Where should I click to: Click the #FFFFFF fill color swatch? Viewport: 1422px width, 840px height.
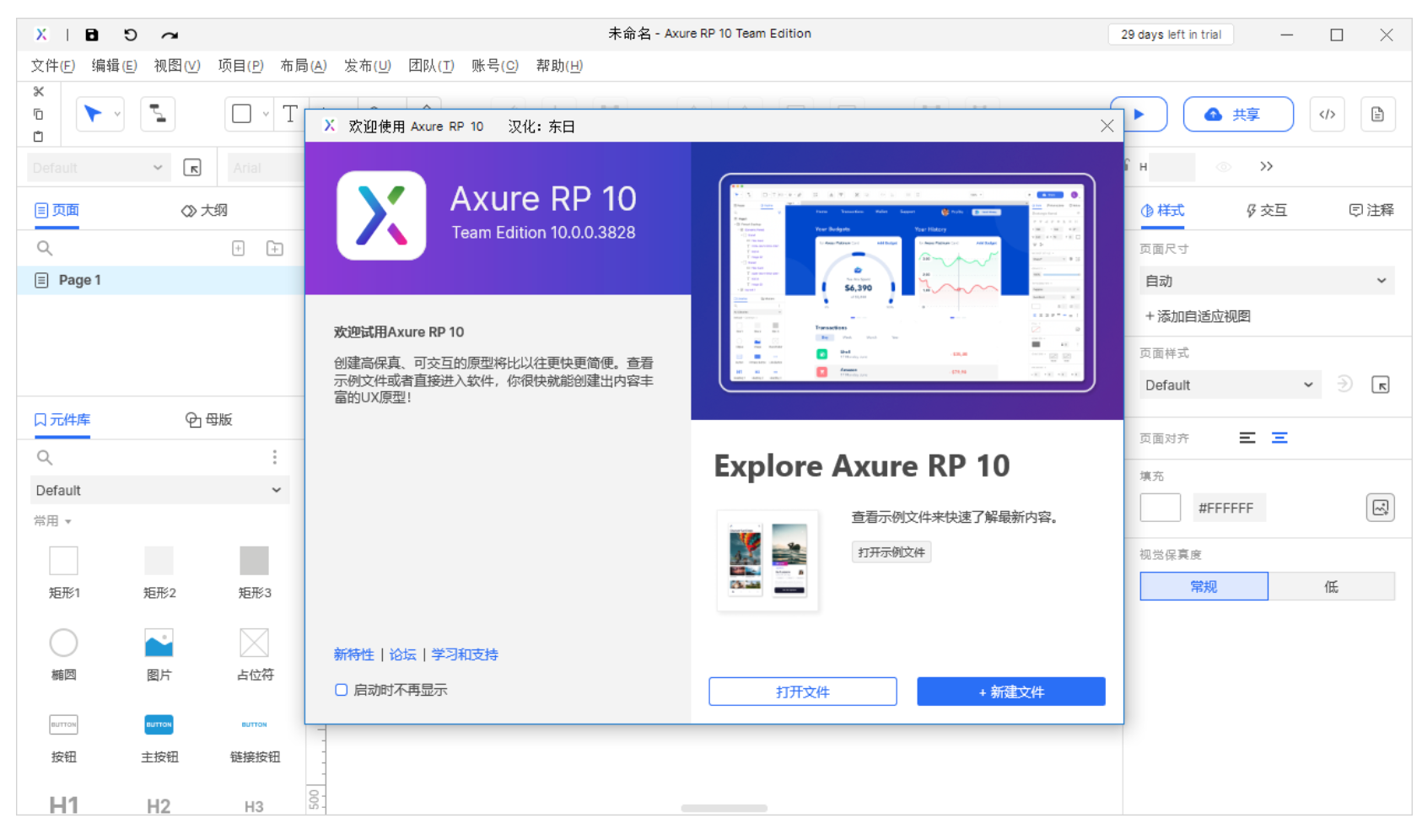pyautogui.click(x=1161, y=507)
